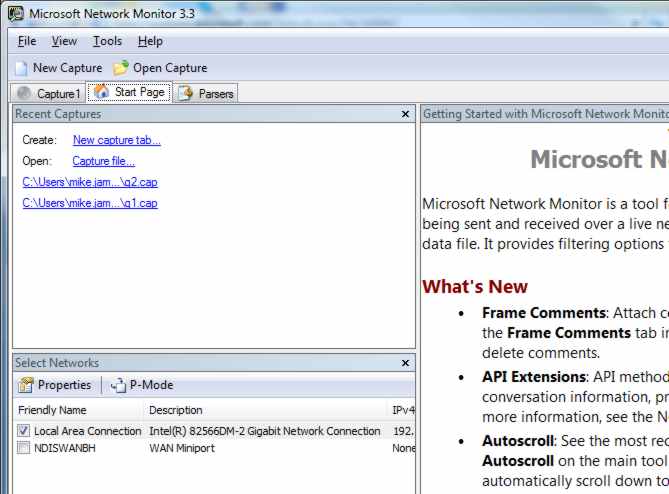Click the Properties button label
The height and width of the screenshot is (494, 669).
(x=64, y=385)
